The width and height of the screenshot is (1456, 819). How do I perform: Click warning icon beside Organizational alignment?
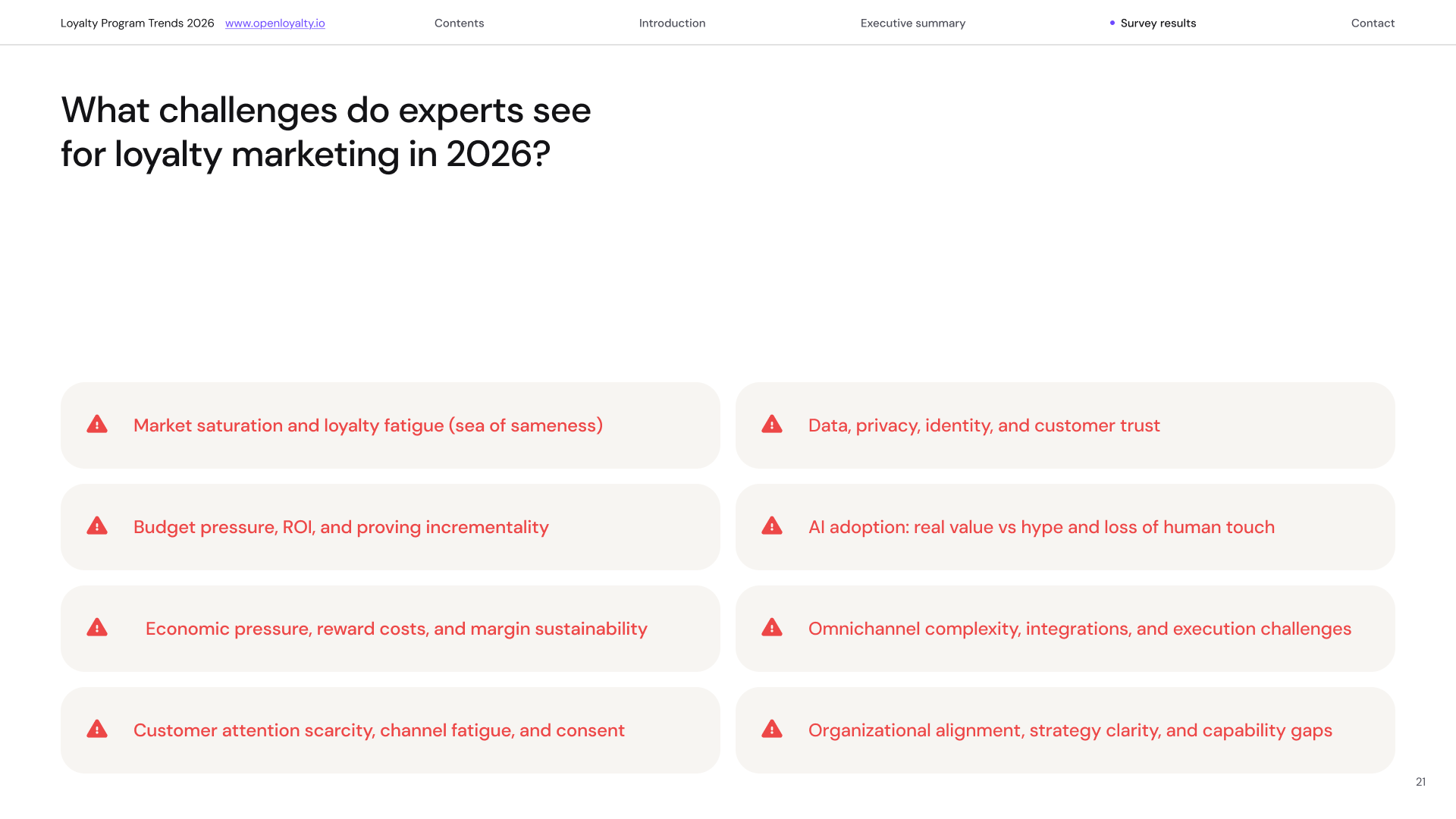point(772,730)
